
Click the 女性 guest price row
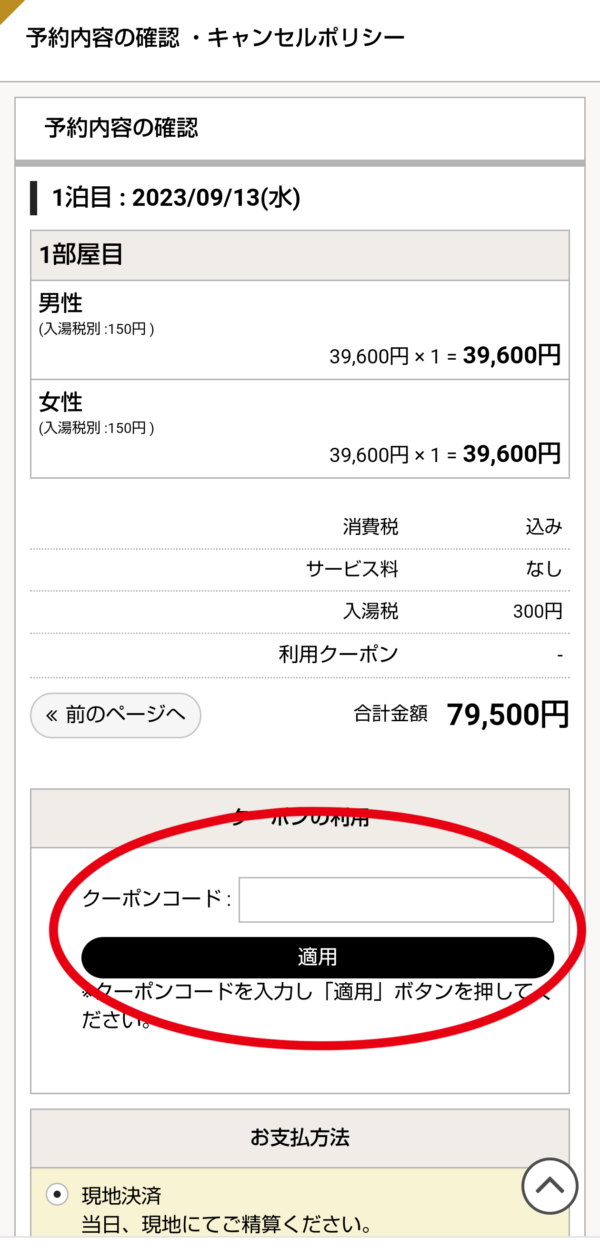(x=300, y=429)
